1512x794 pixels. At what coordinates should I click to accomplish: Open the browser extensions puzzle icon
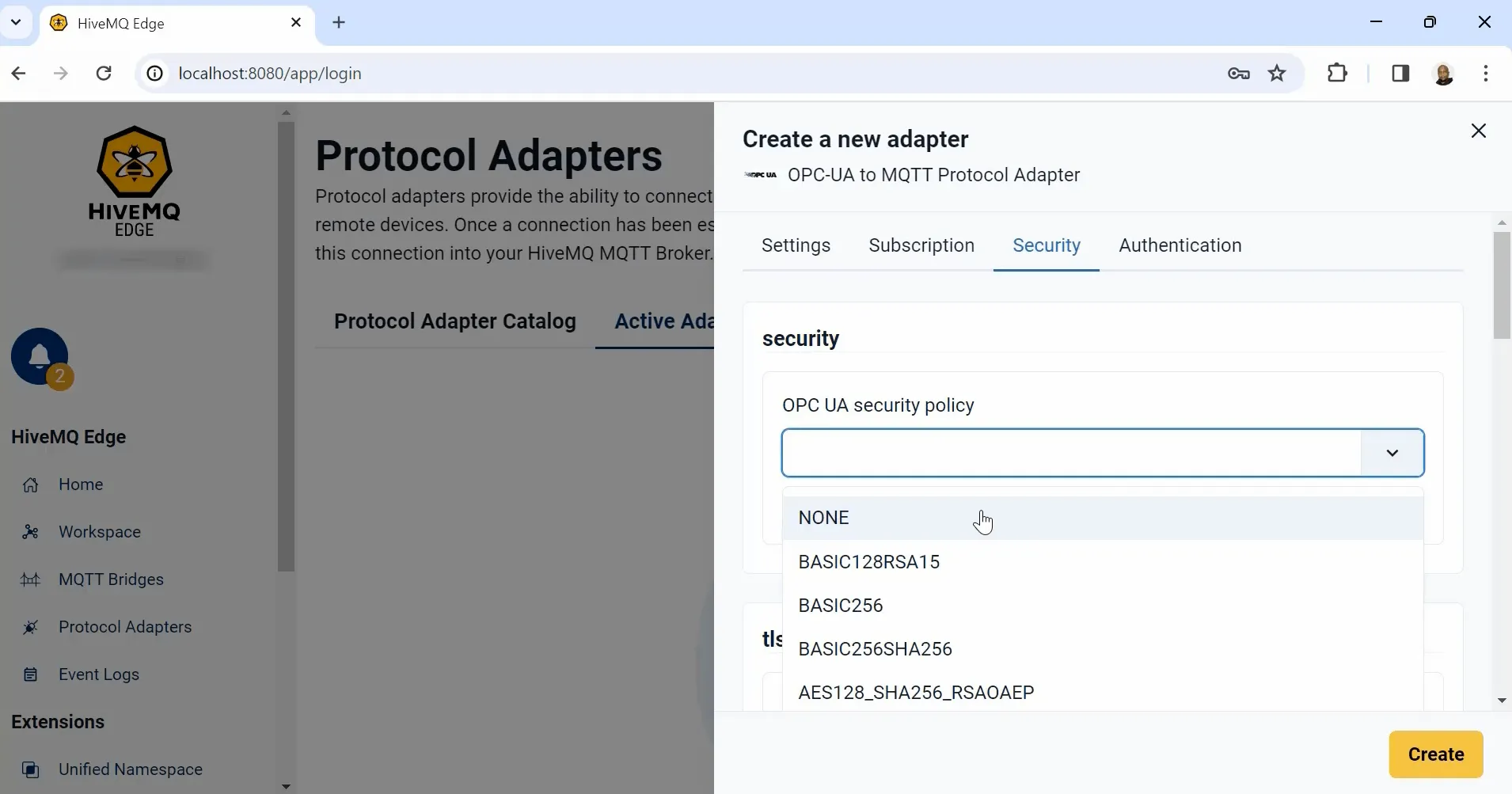tap(1337, 73)
